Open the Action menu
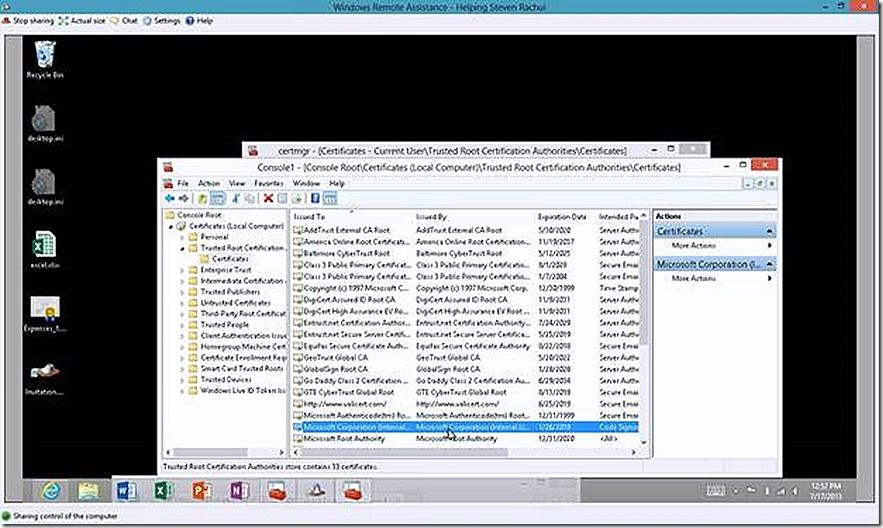 tap(208, 183)
